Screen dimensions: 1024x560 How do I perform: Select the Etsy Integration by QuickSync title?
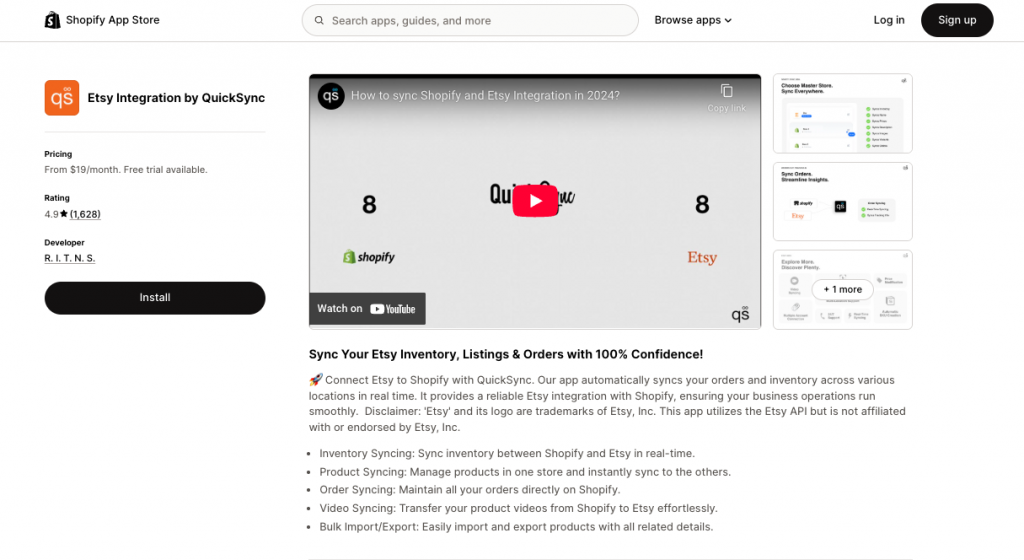point(176,98)
